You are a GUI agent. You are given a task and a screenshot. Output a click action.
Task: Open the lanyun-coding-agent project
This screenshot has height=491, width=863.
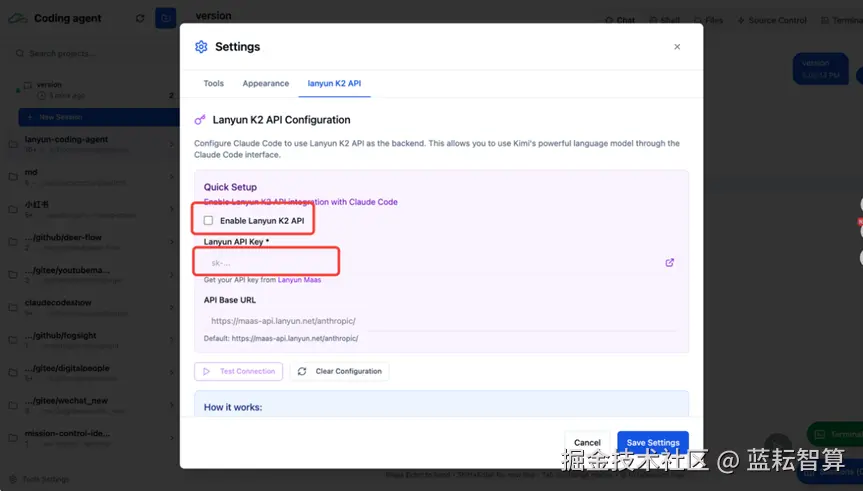[91, 144]
